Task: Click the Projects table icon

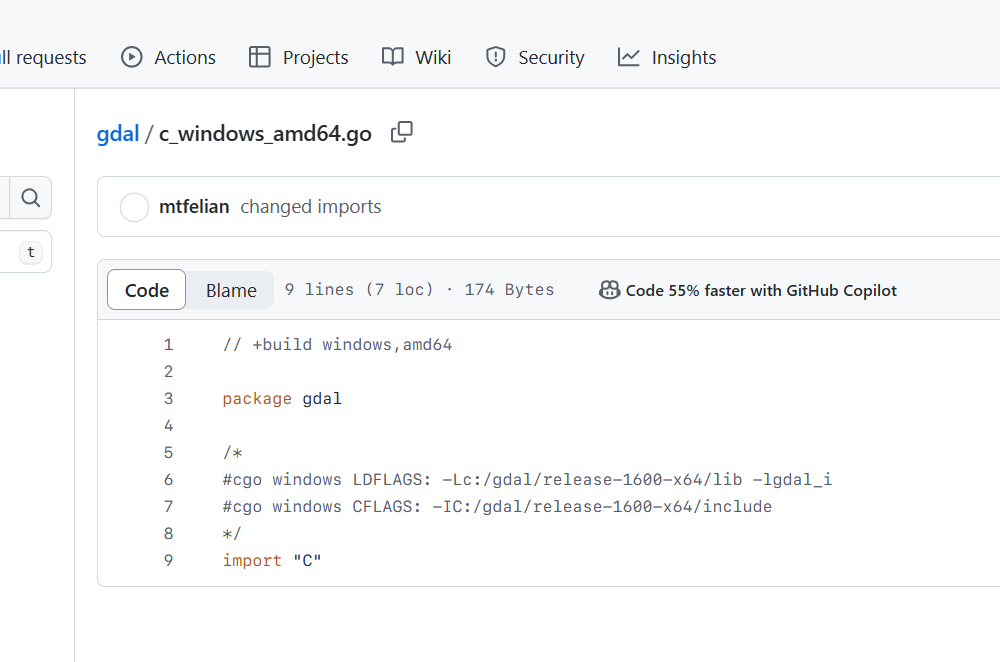Action: click(260, 57)
